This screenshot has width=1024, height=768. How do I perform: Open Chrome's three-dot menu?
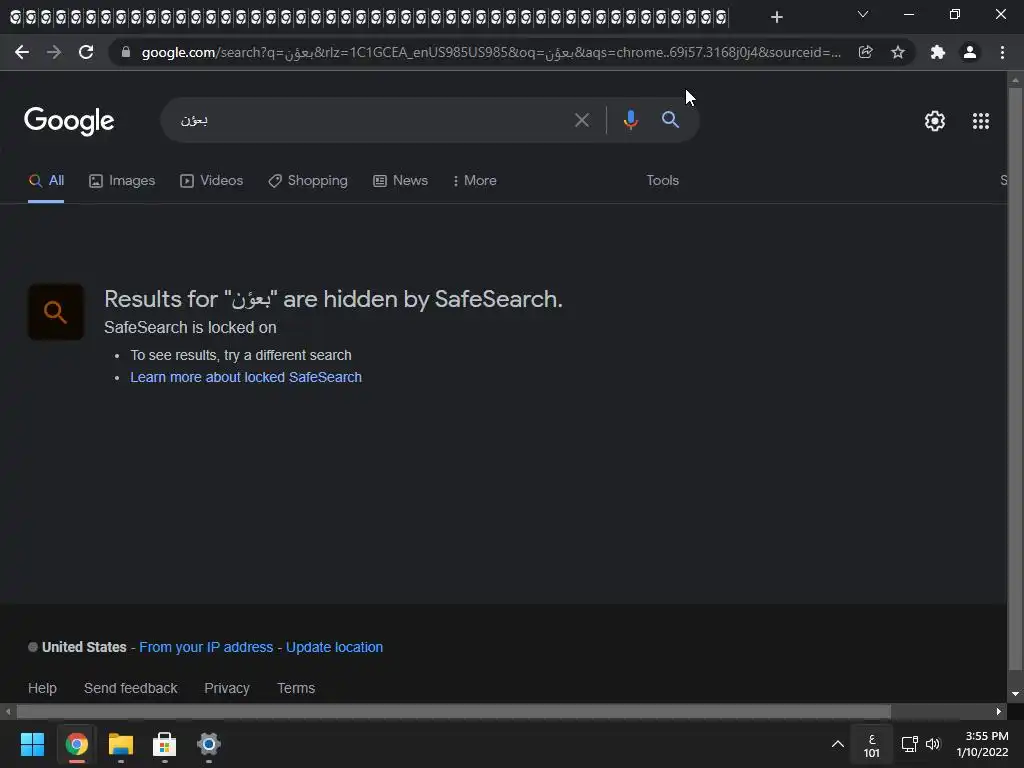point(1002,52)
